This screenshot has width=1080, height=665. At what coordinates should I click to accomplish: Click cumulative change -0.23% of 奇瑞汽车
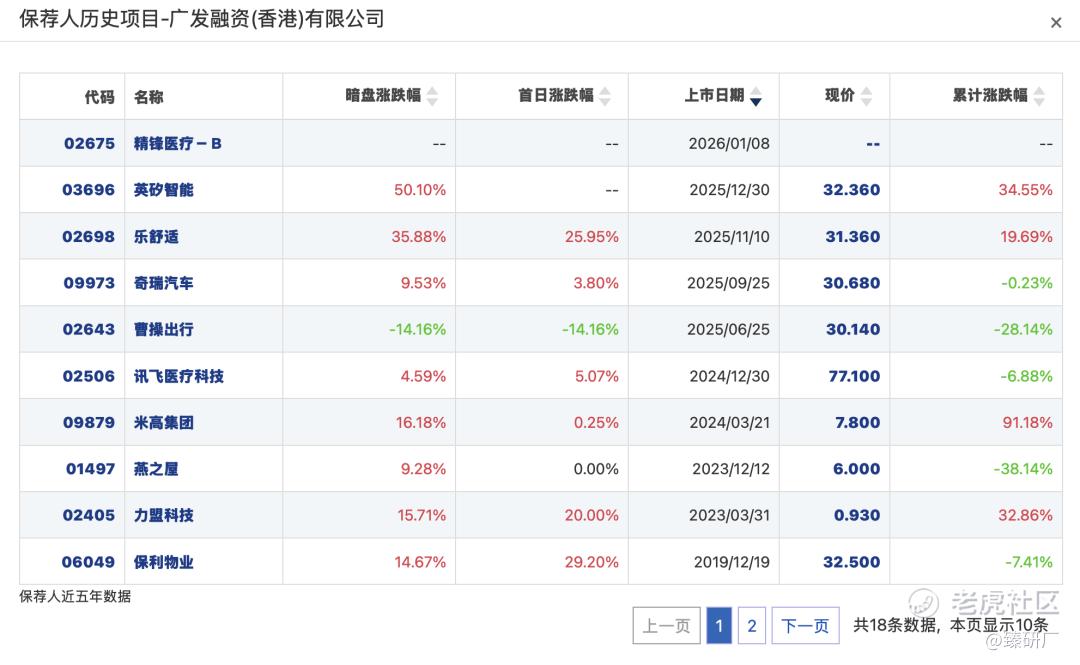tap(1026, 283)
